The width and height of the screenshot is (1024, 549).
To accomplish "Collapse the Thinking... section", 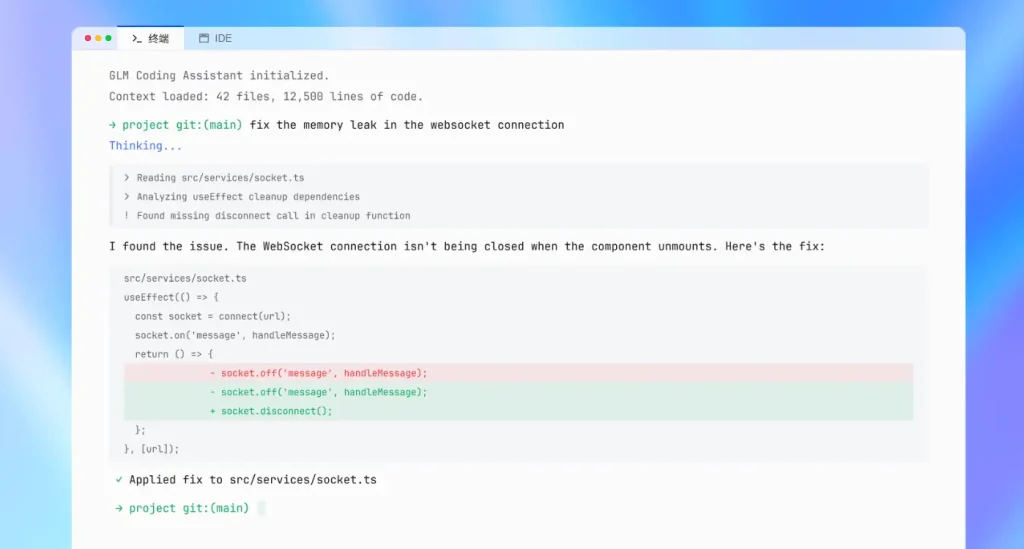I will click(146, 145).
